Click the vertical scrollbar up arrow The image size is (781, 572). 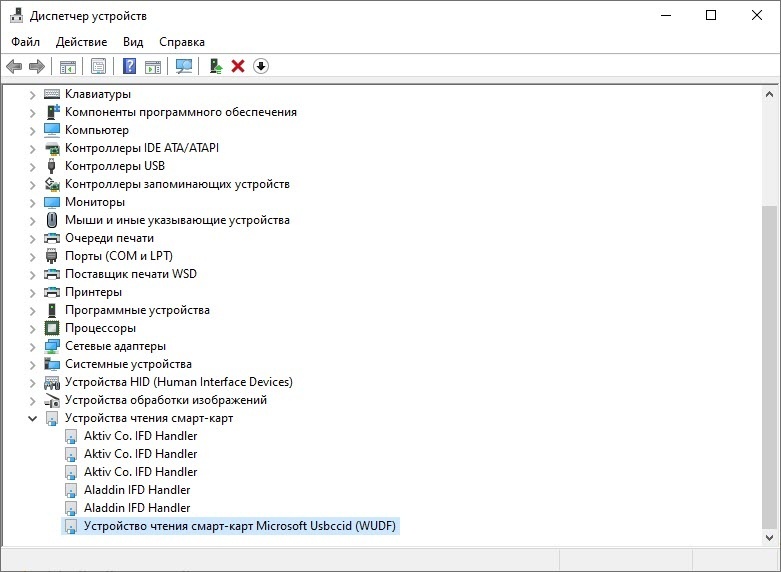pos(769,93)
